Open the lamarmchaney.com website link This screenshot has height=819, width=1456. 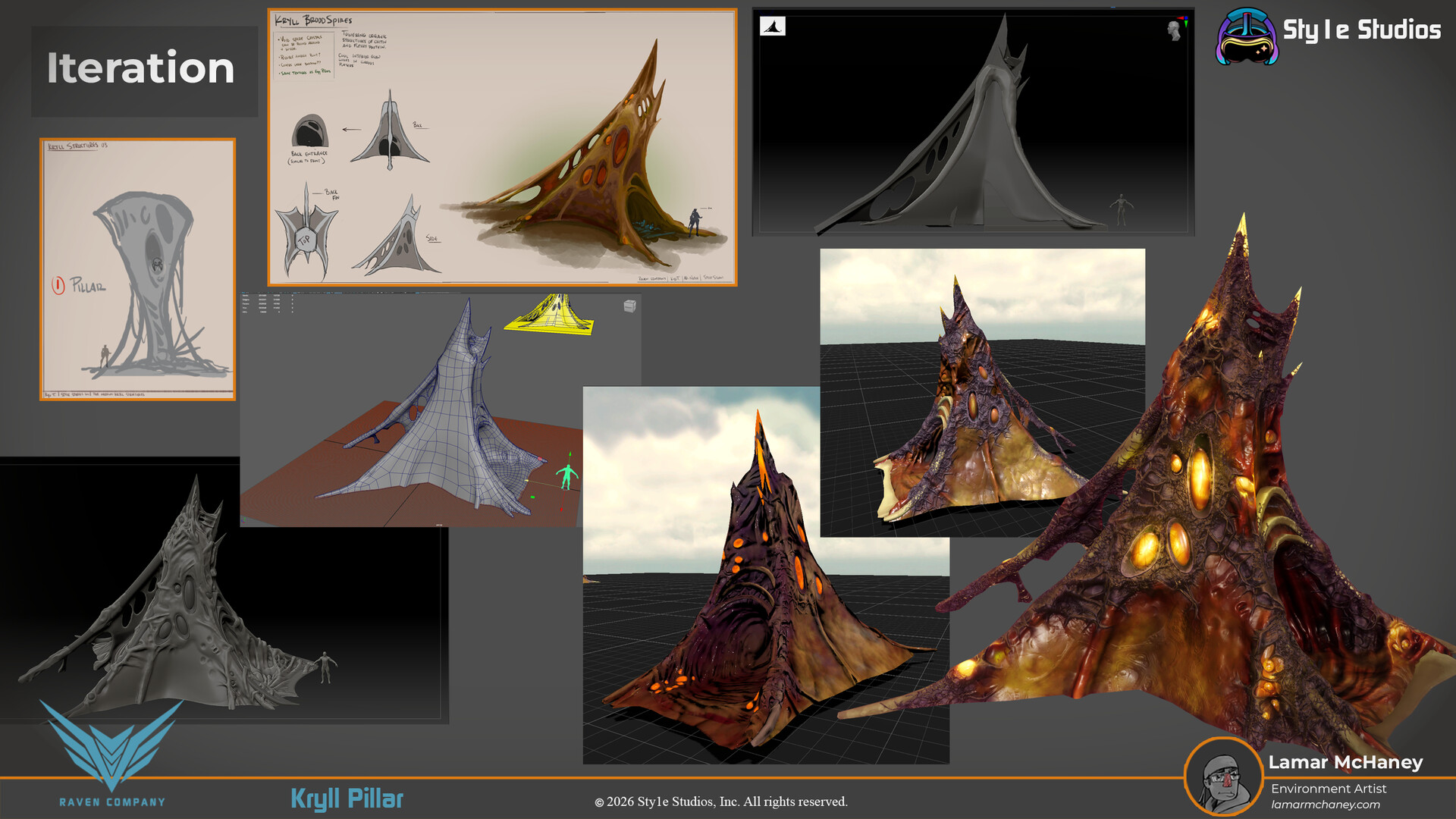[x=1325, y=805]
